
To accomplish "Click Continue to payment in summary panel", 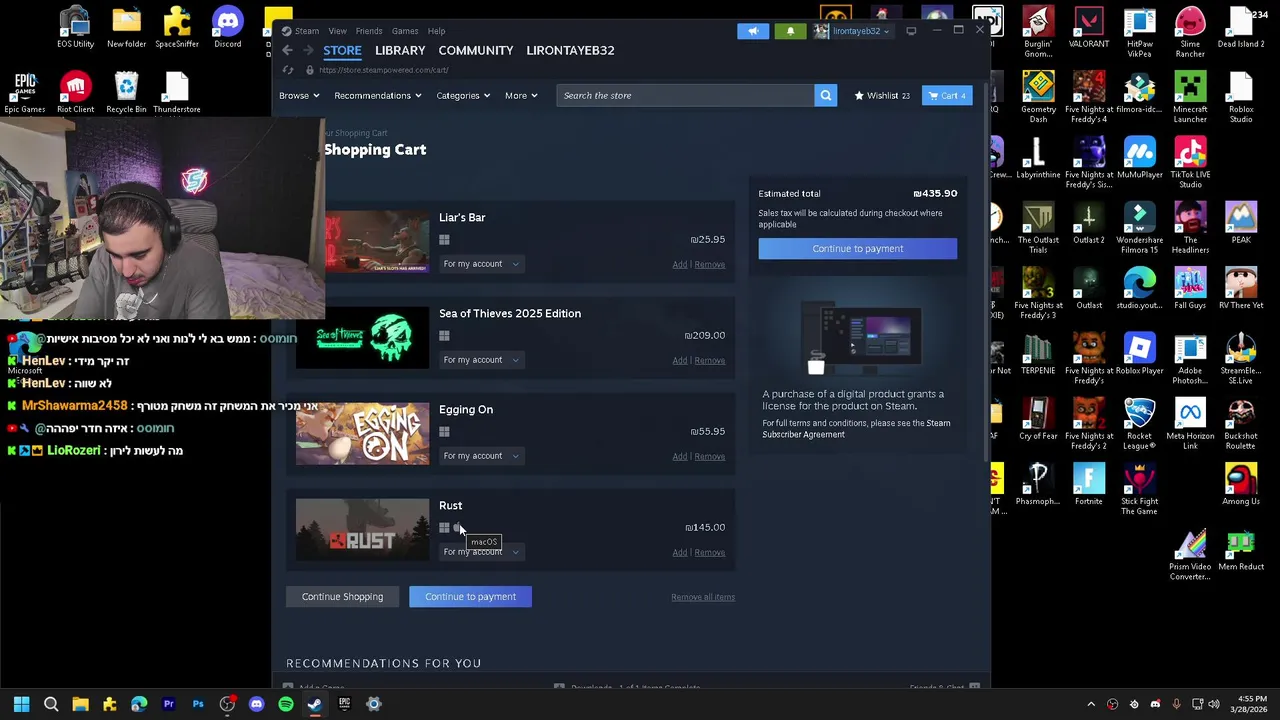I will tap(857, 249).
